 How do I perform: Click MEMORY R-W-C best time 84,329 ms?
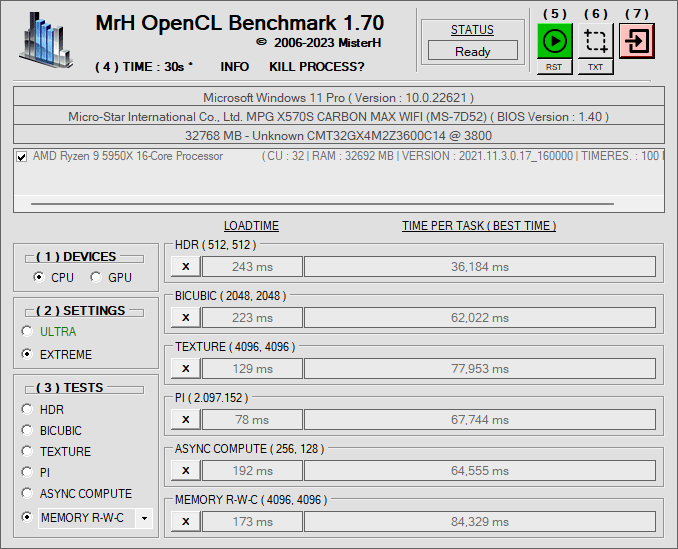click(480, 522)
